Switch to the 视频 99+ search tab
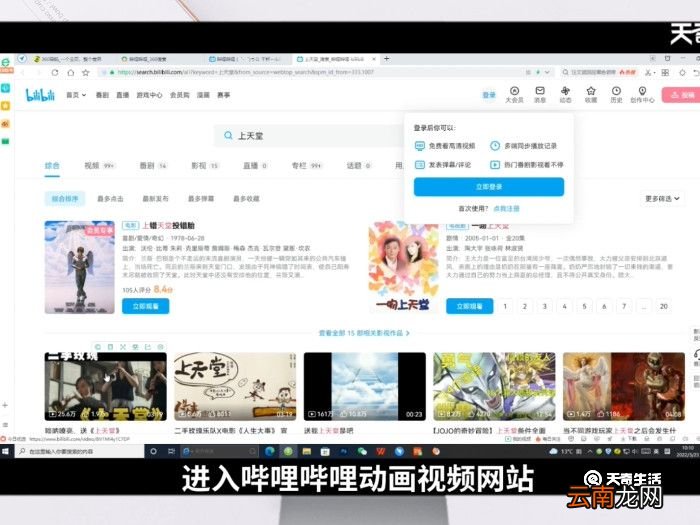This screenshot has height=525, width=700. (x=100, y=166)
